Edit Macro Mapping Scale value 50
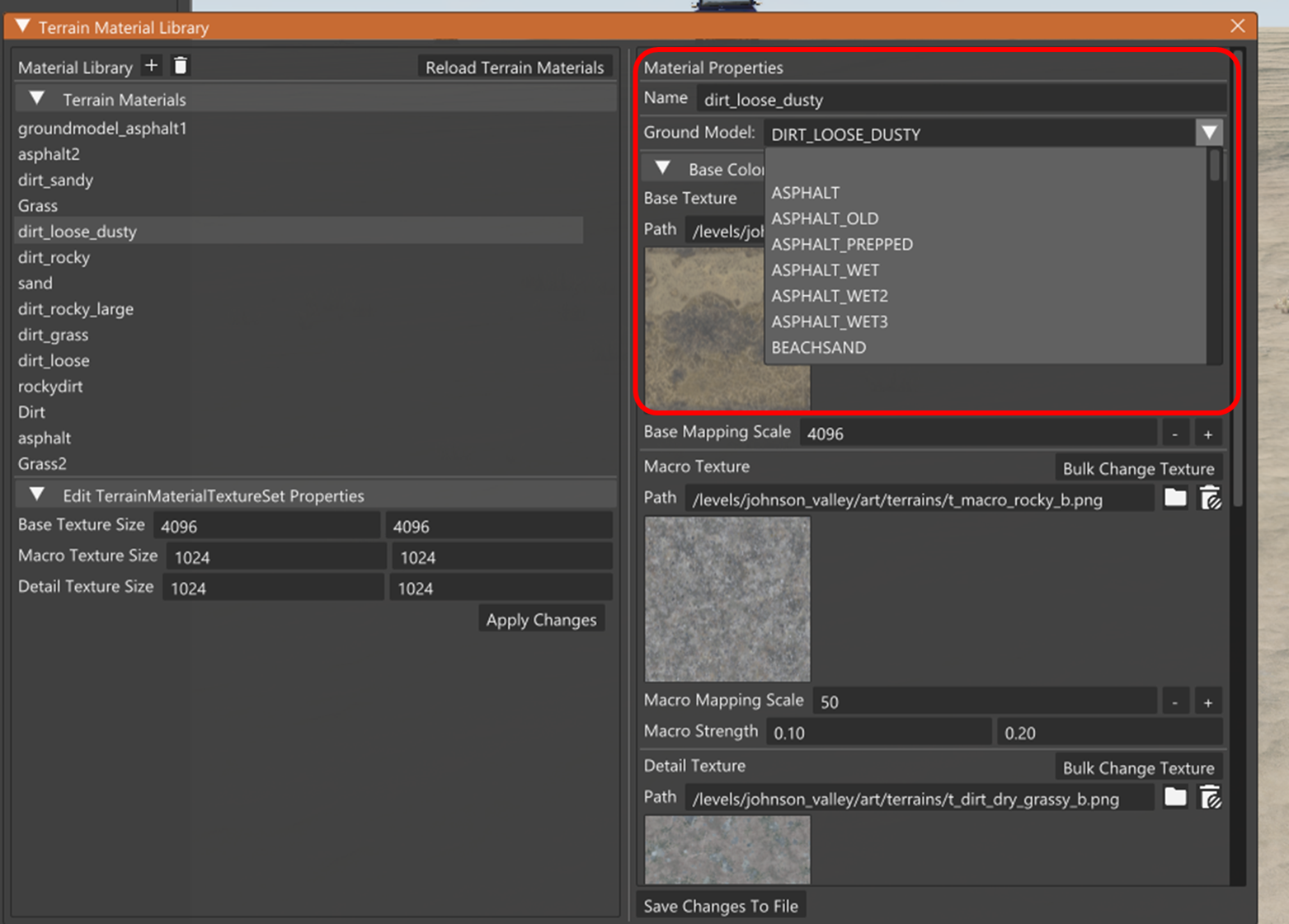Image resolution: width=1289 pixels, height=924 pixels. coord(985,701)
